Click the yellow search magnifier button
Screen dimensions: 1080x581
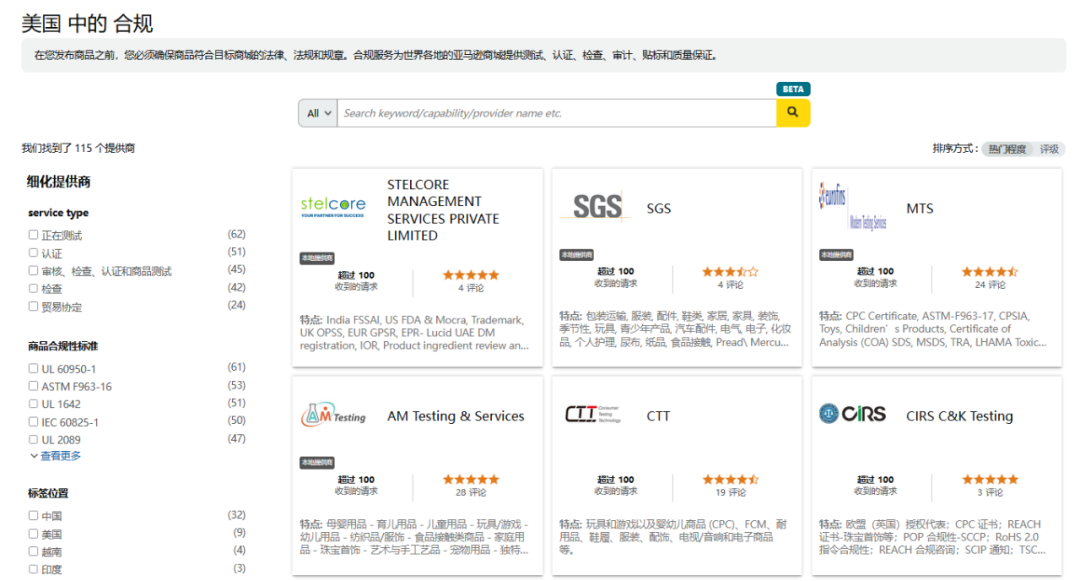[793, 113]
